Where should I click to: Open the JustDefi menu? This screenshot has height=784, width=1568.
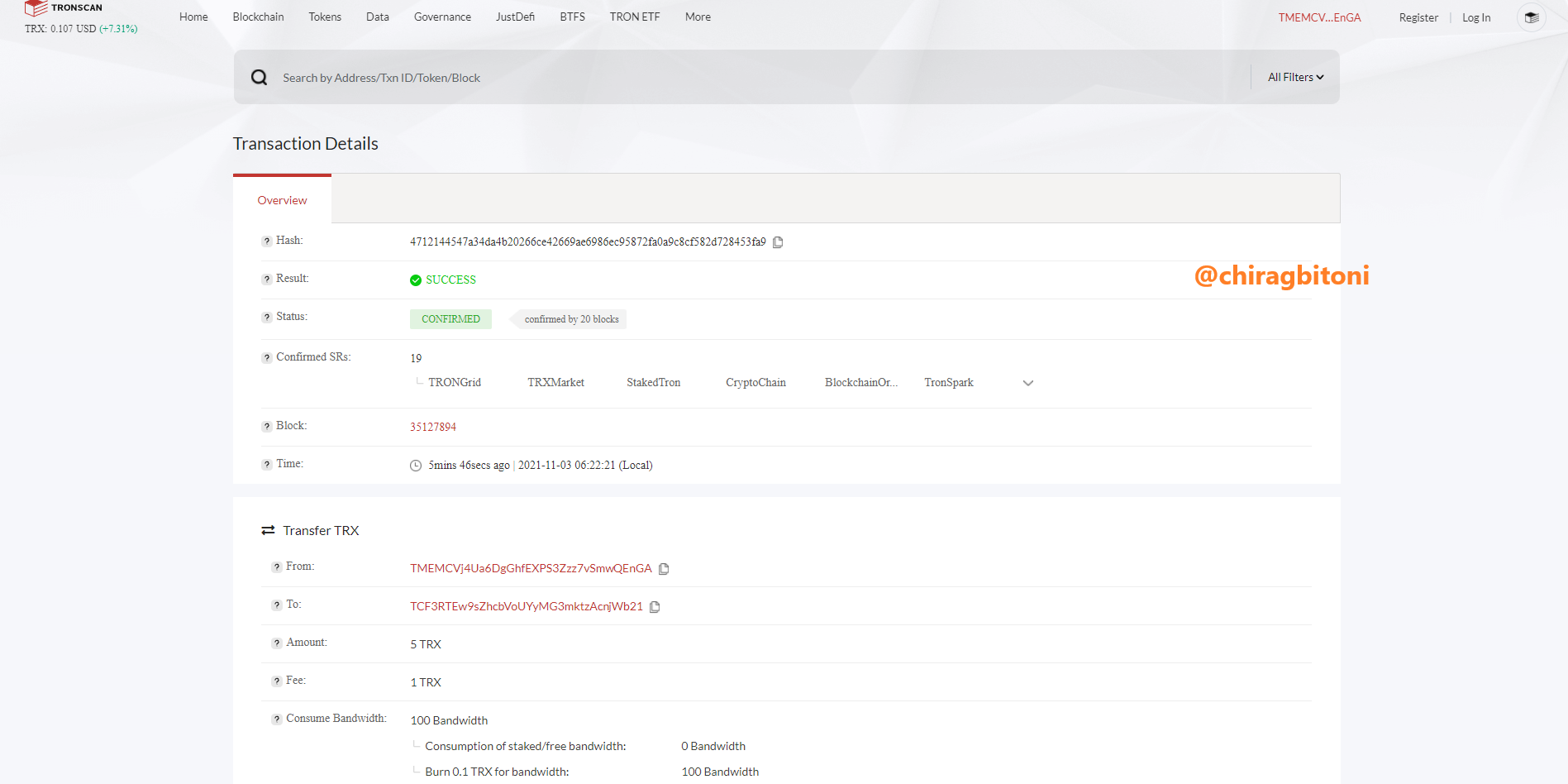tap(515, 17)
